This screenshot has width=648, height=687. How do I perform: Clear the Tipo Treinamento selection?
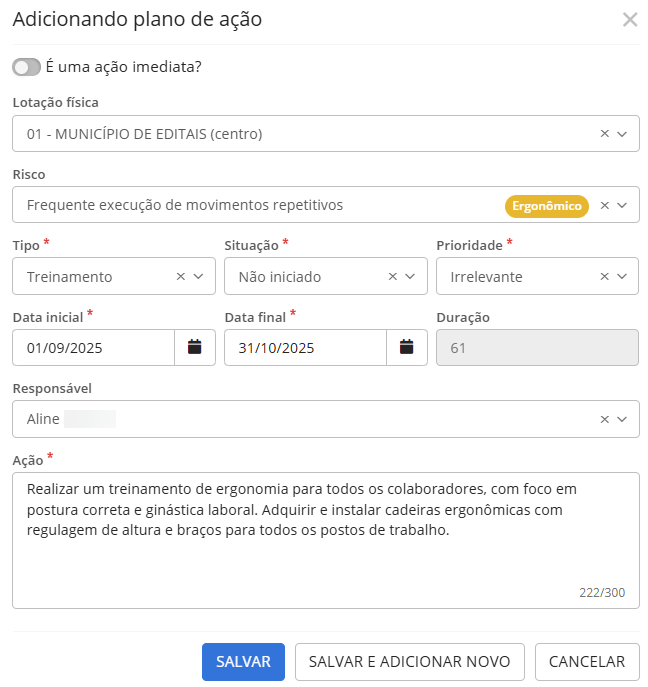click(180, 277)
